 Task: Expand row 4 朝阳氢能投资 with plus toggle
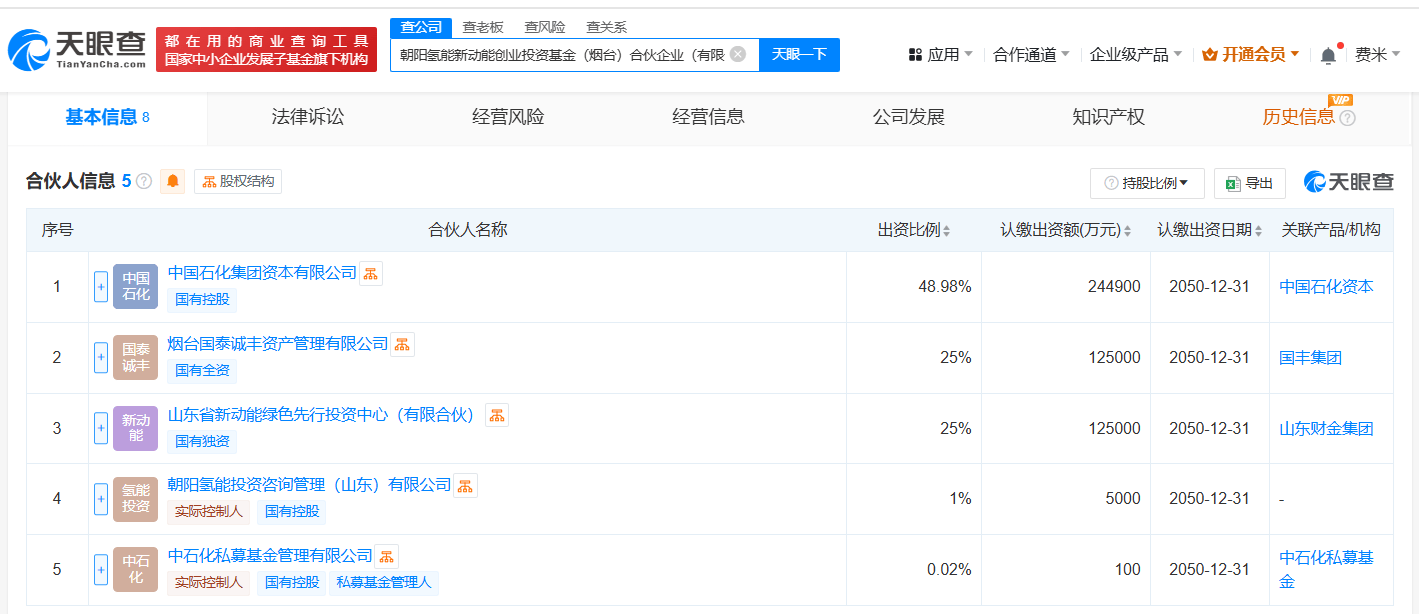[x=101, y=499]
